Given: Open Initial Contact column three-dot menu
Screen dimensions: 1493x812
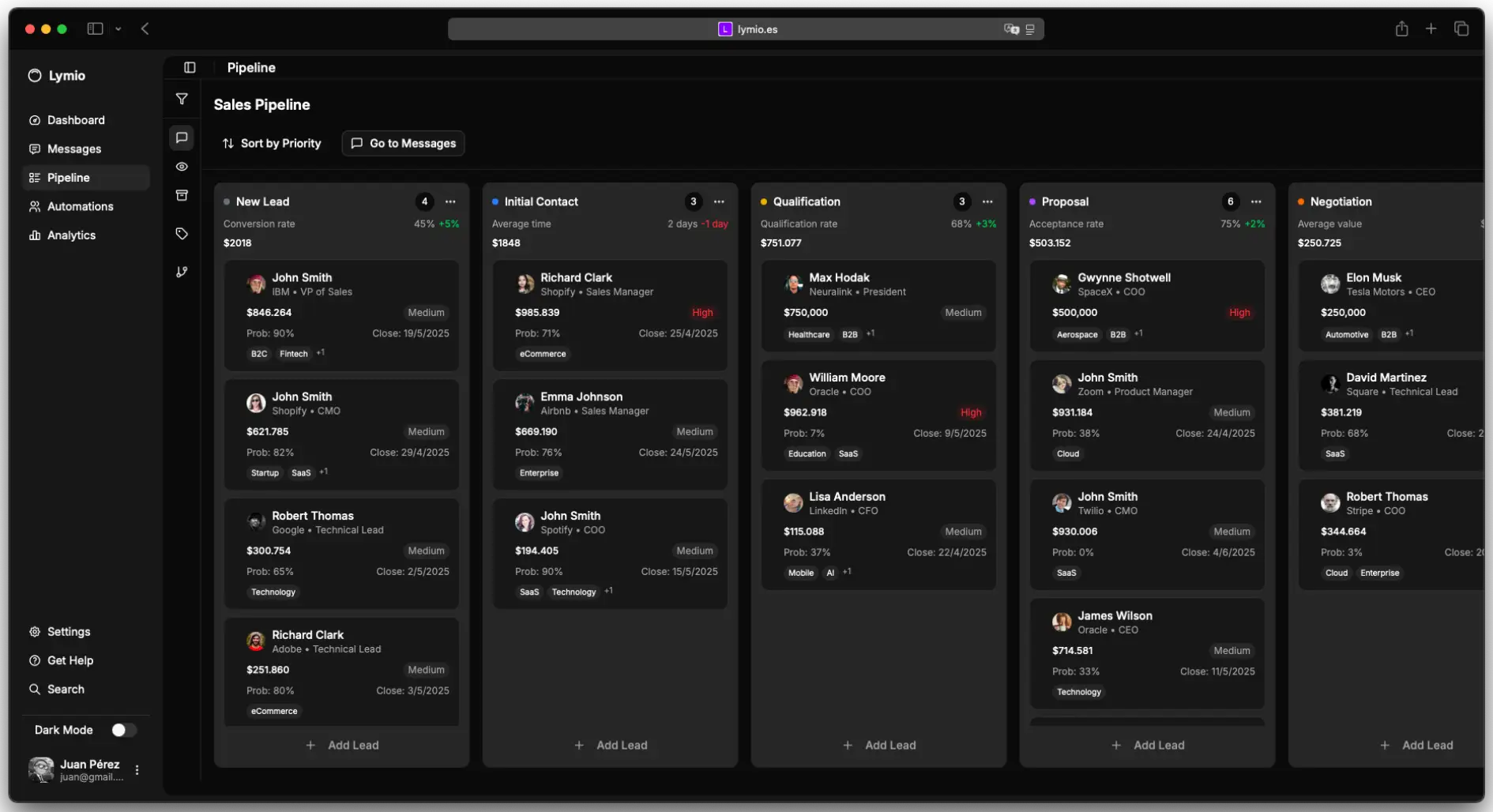Looking at the screenshot, I should 719,201.
